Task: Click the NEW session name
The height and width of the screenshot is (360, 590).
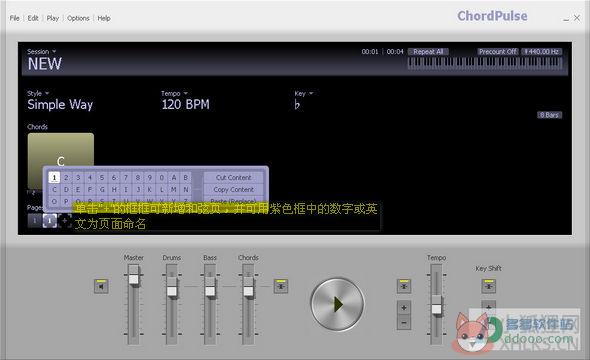Action: (x=44, y=64)
